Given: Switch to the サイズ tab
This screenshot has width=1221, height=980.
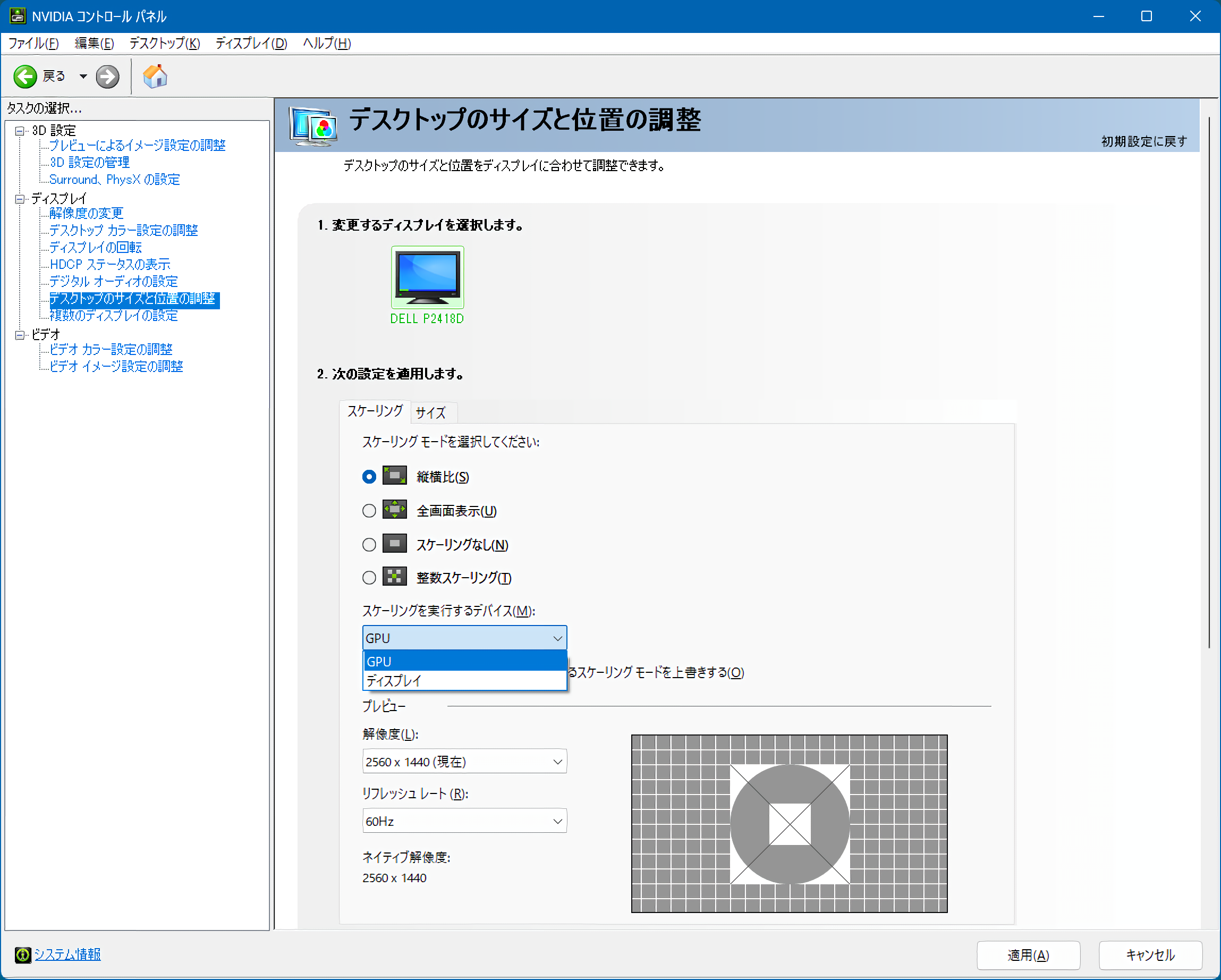Looking at the screenshot, I should pyautogui.click(x=431, y=412).
